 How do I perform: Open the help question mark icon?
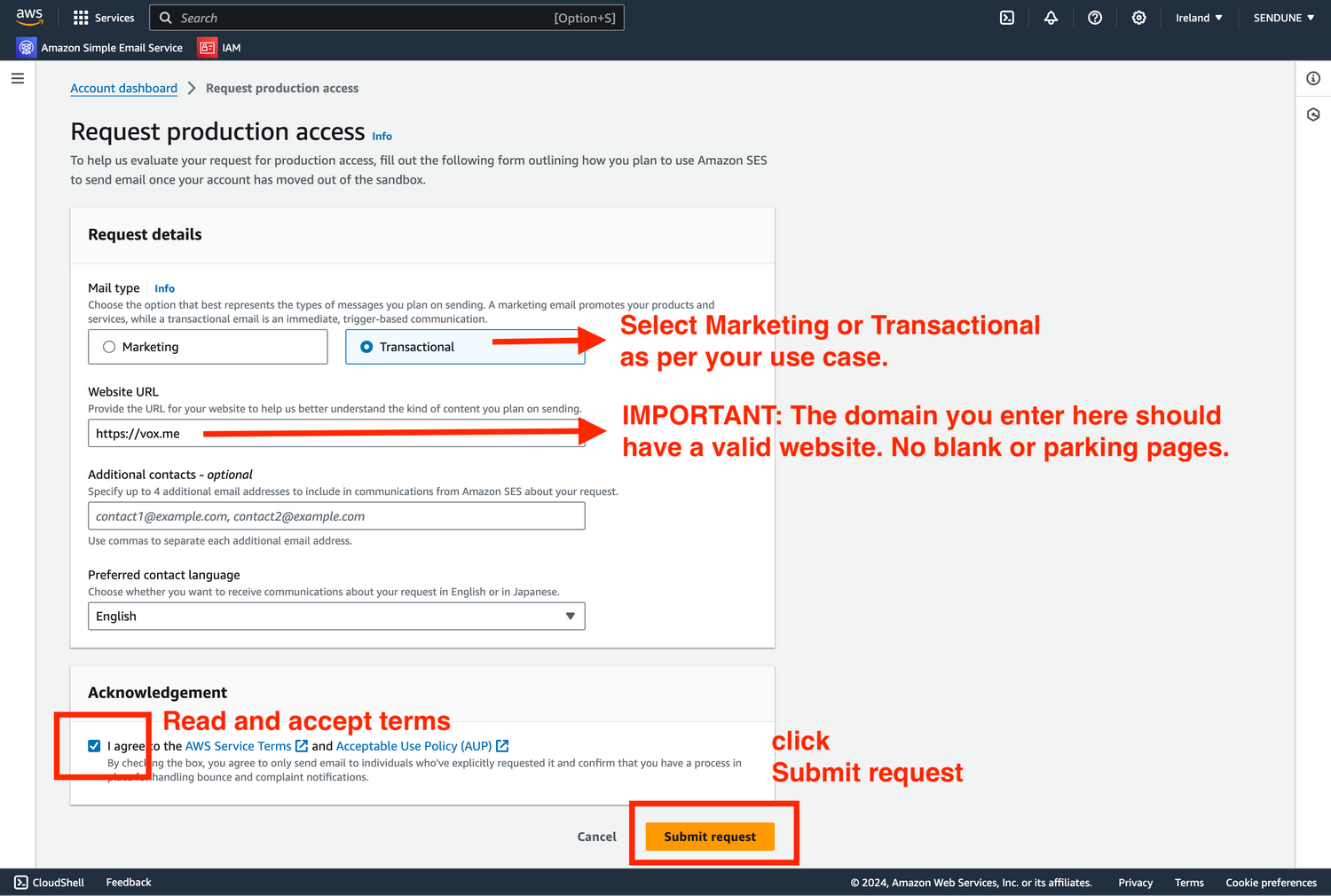coord(1095,18)
